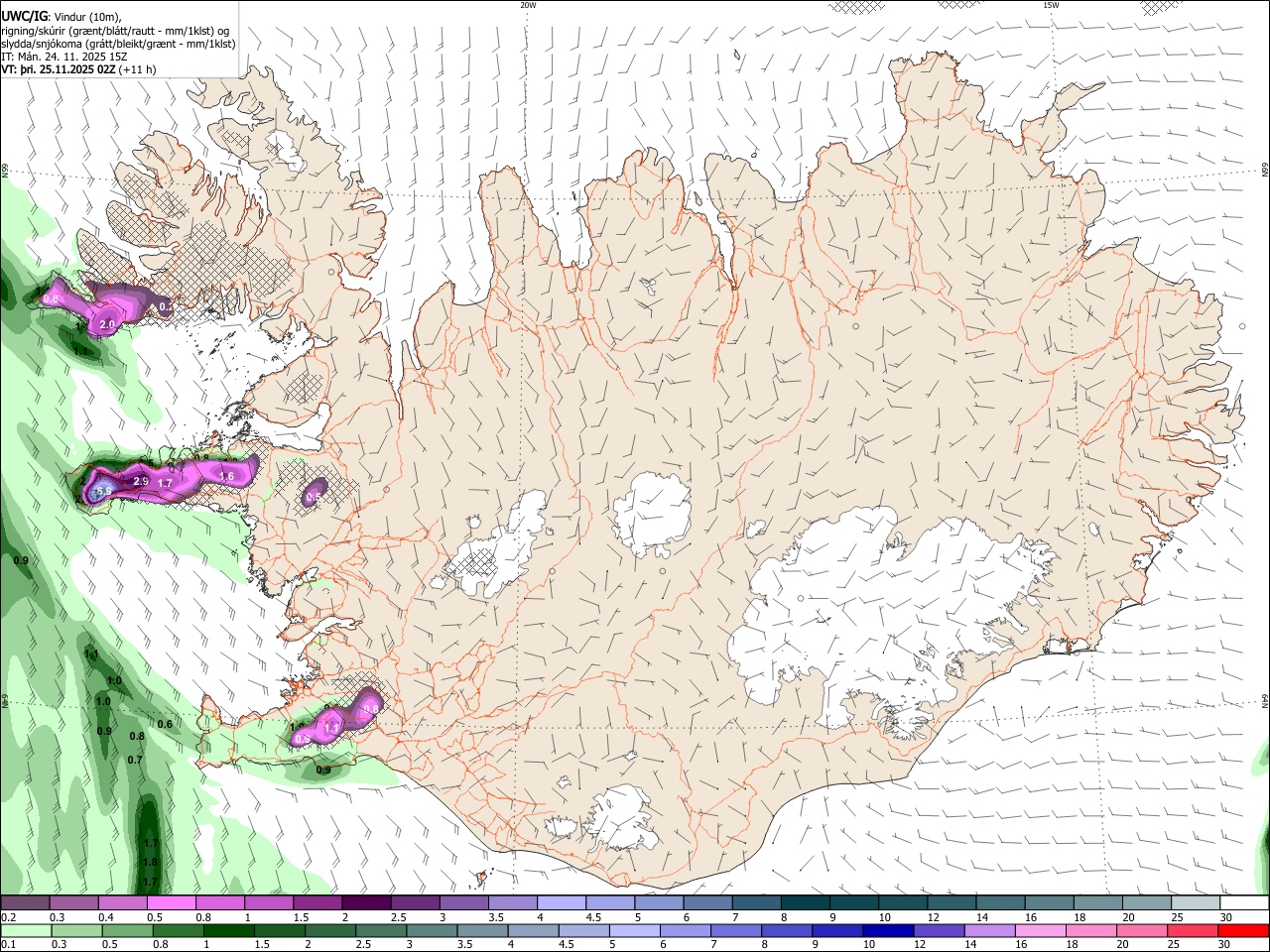Click the 3.5 label in the upper legend row
The width and height of the screenshot is (1270, 952).
(495, 917)
